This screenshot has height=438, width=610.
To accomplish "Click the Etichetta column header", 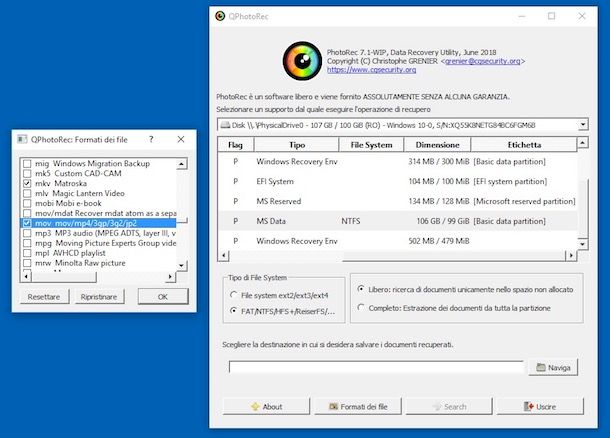I will [x=524, y=145].
